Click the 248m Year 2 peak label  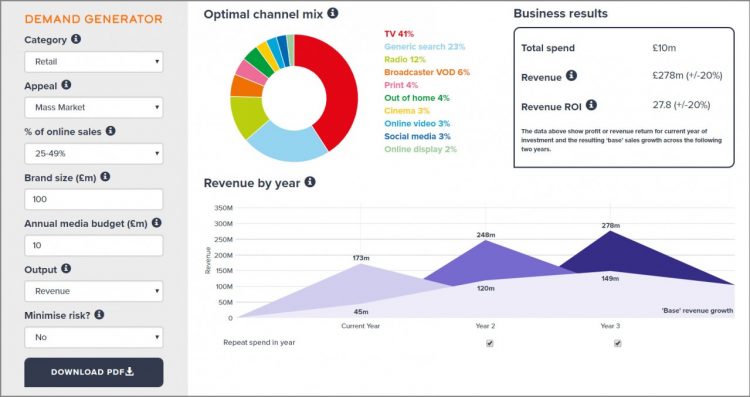tap(485, 235)
